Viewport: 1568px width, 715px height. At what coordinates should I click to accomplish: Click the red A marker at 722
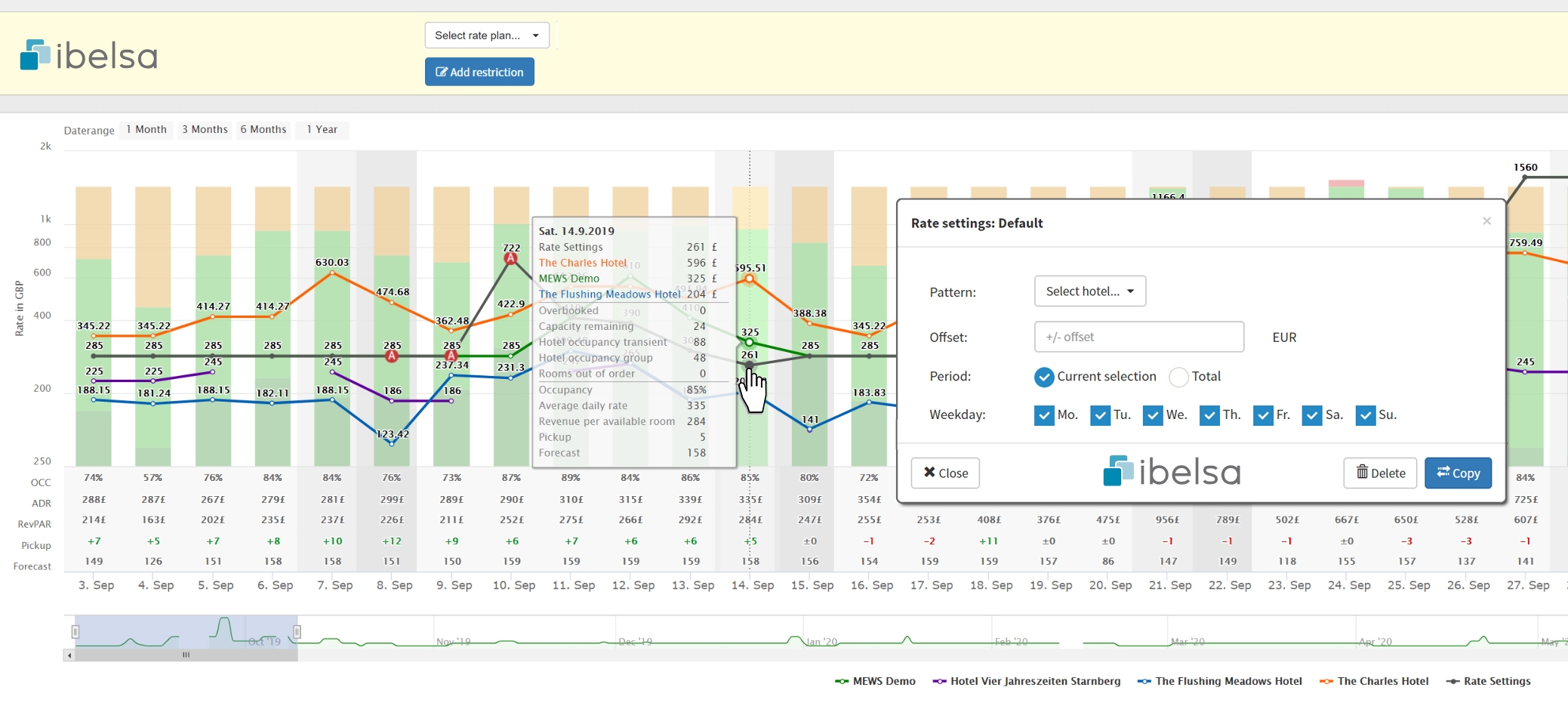(x=511, y=259)
